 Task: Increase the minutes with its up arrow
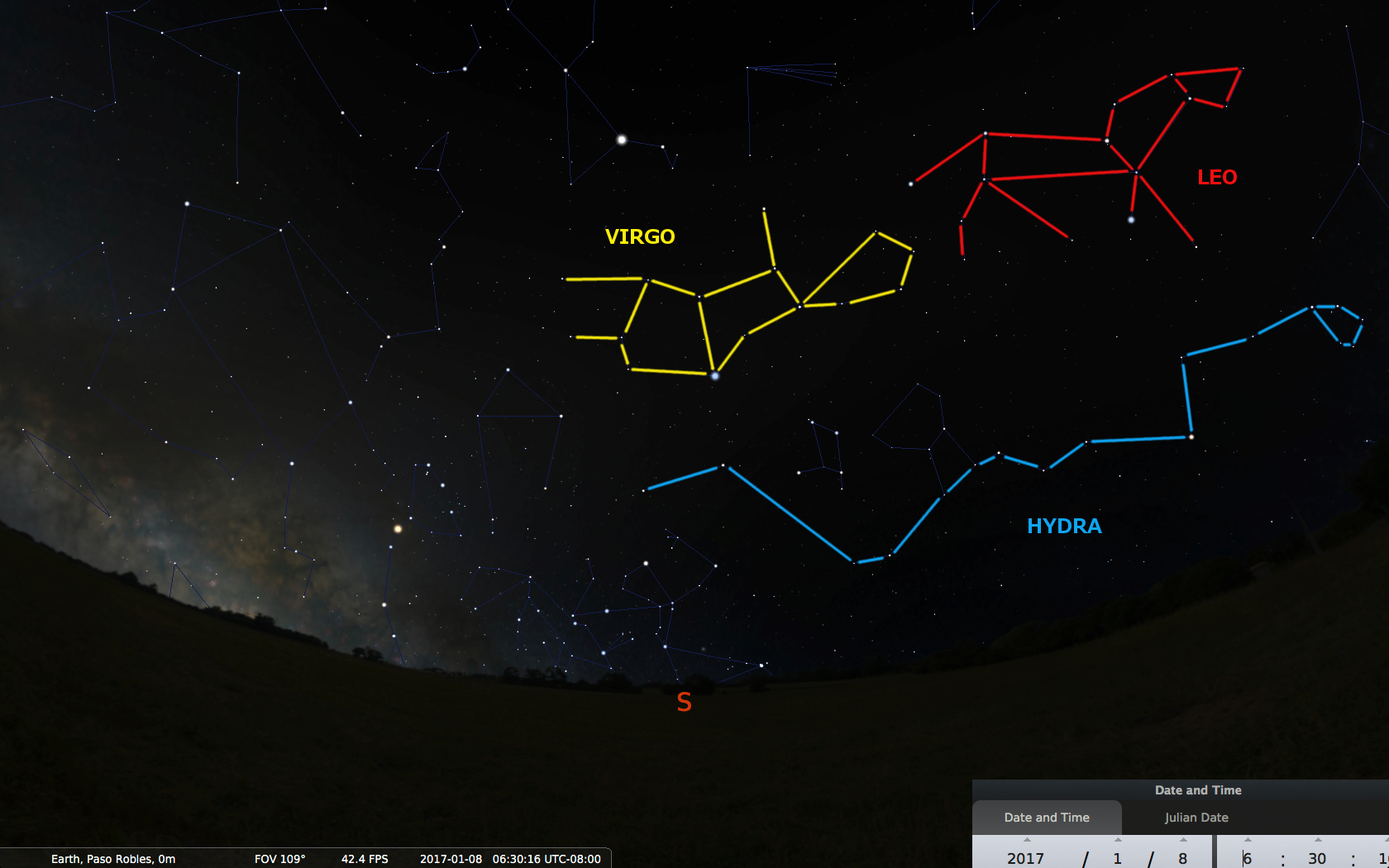tap(1318, 840)
